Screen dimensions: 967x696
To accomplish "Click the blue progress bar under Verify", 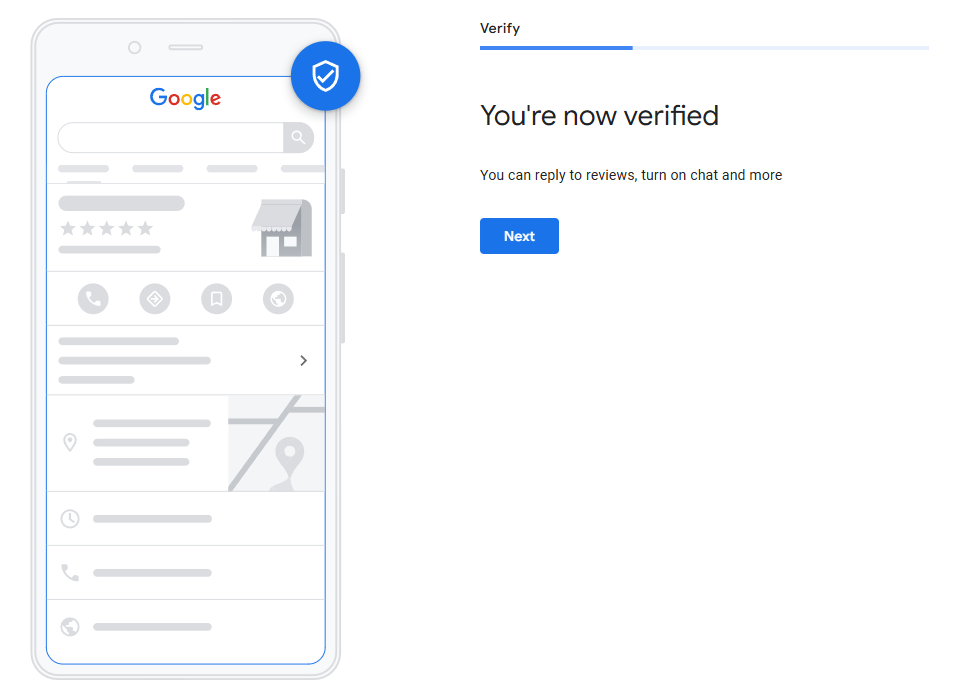I will 556,47.
